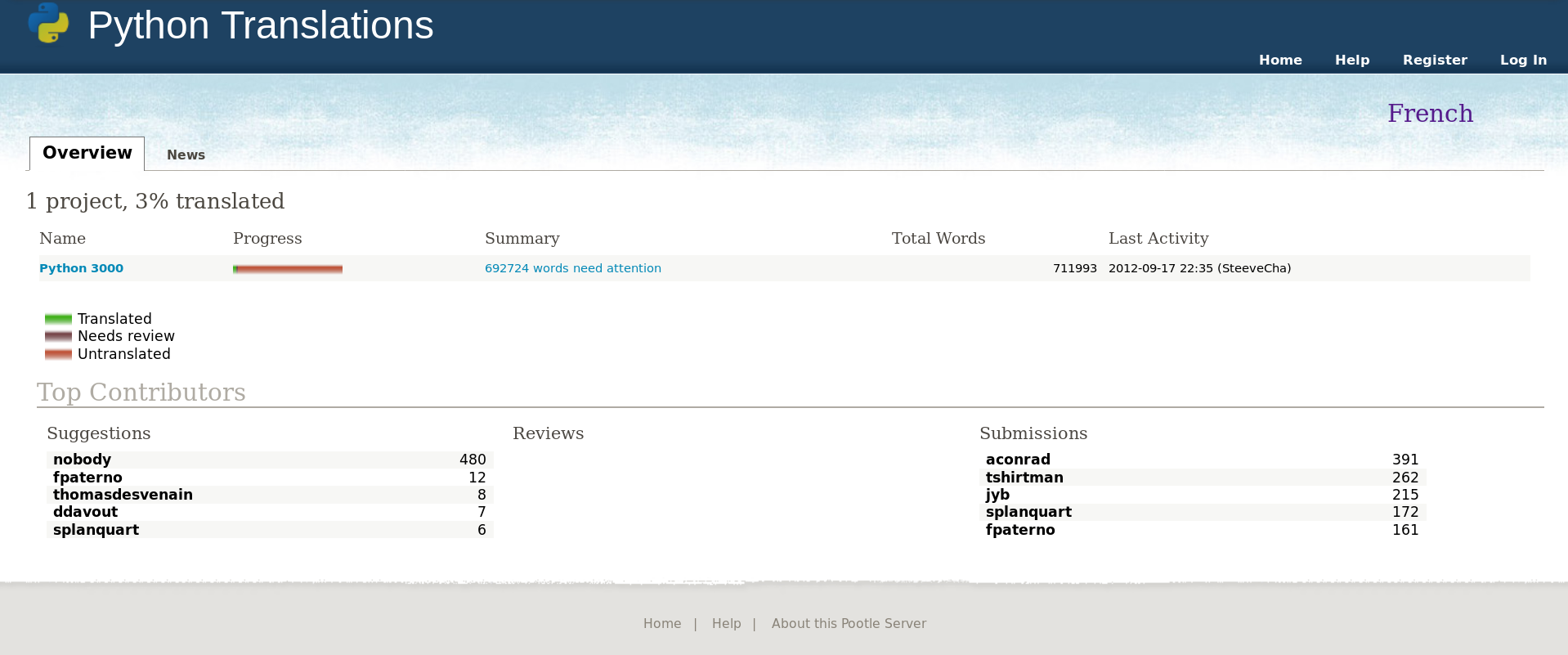
Task: Click submission count 262
Action: pyautogui.click(x=1405, y=478)
